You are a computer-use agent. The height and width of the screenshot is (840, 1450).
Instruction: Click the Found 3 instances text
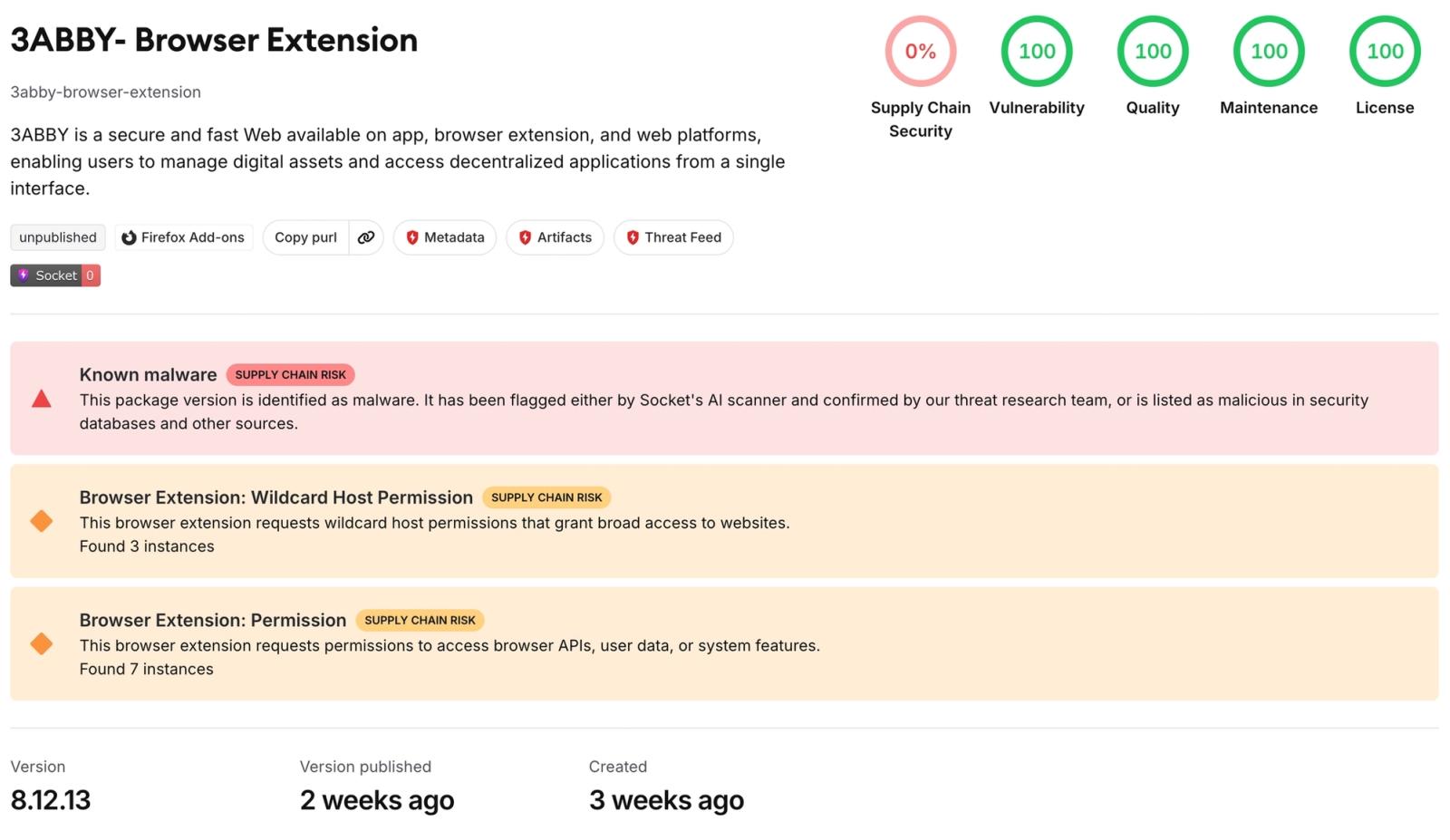147,546
